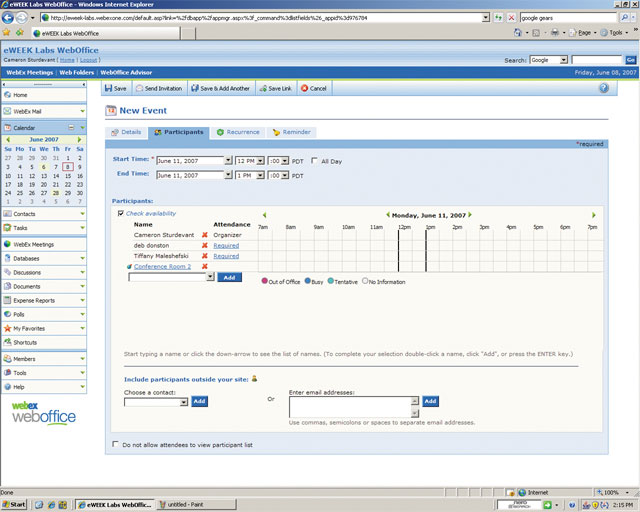The width and height of the screenshot is (640, 512).
Task: Open the Search engine Google dropdown
Action: (564, 60)
